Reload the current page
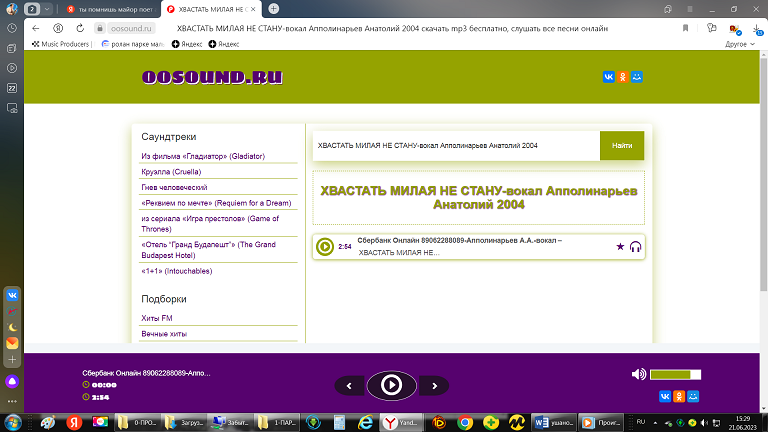The width and height of the screenshot is (768, 432). 80,28
